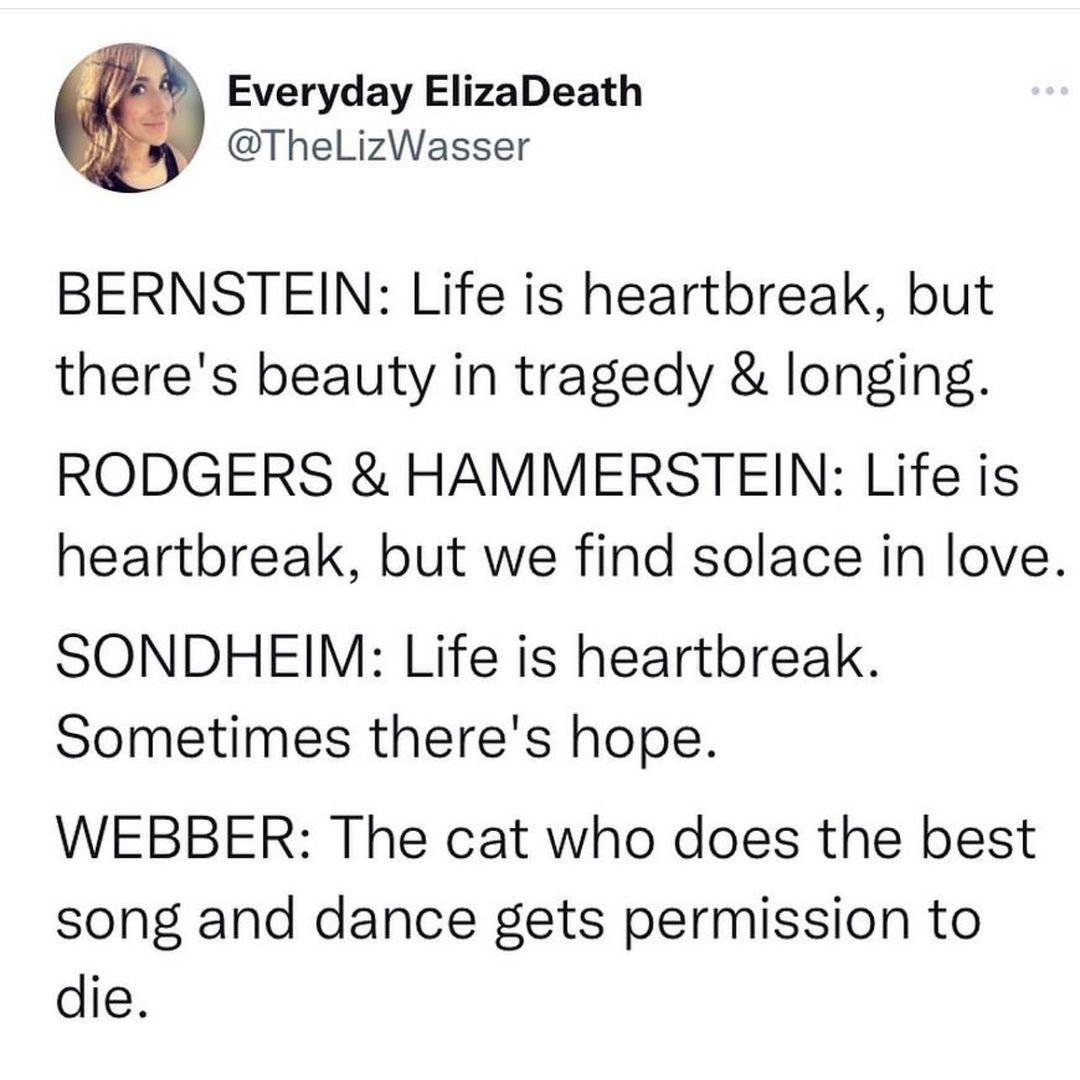Open the Everyday ElizaDeath display name

434,92
